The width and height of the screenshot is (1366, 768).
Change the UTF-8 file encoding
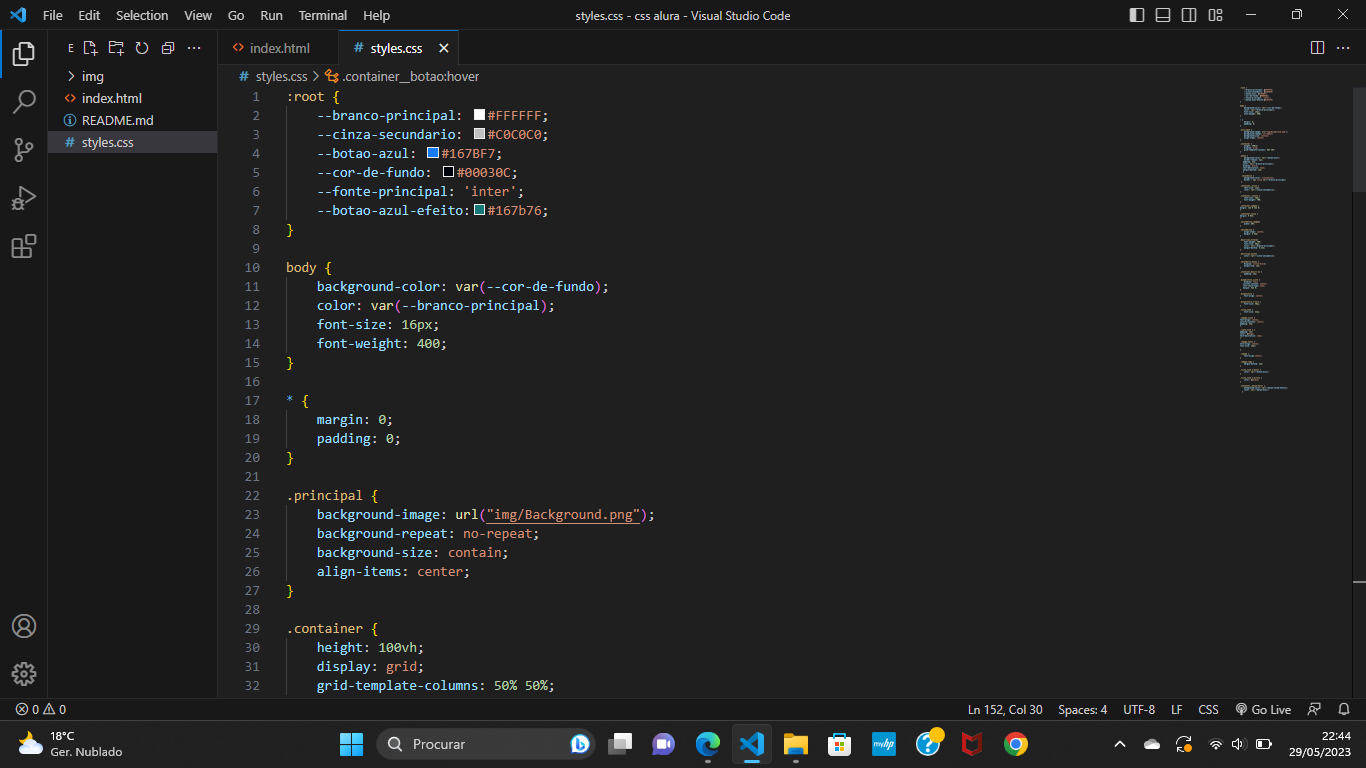(1139, 710)
